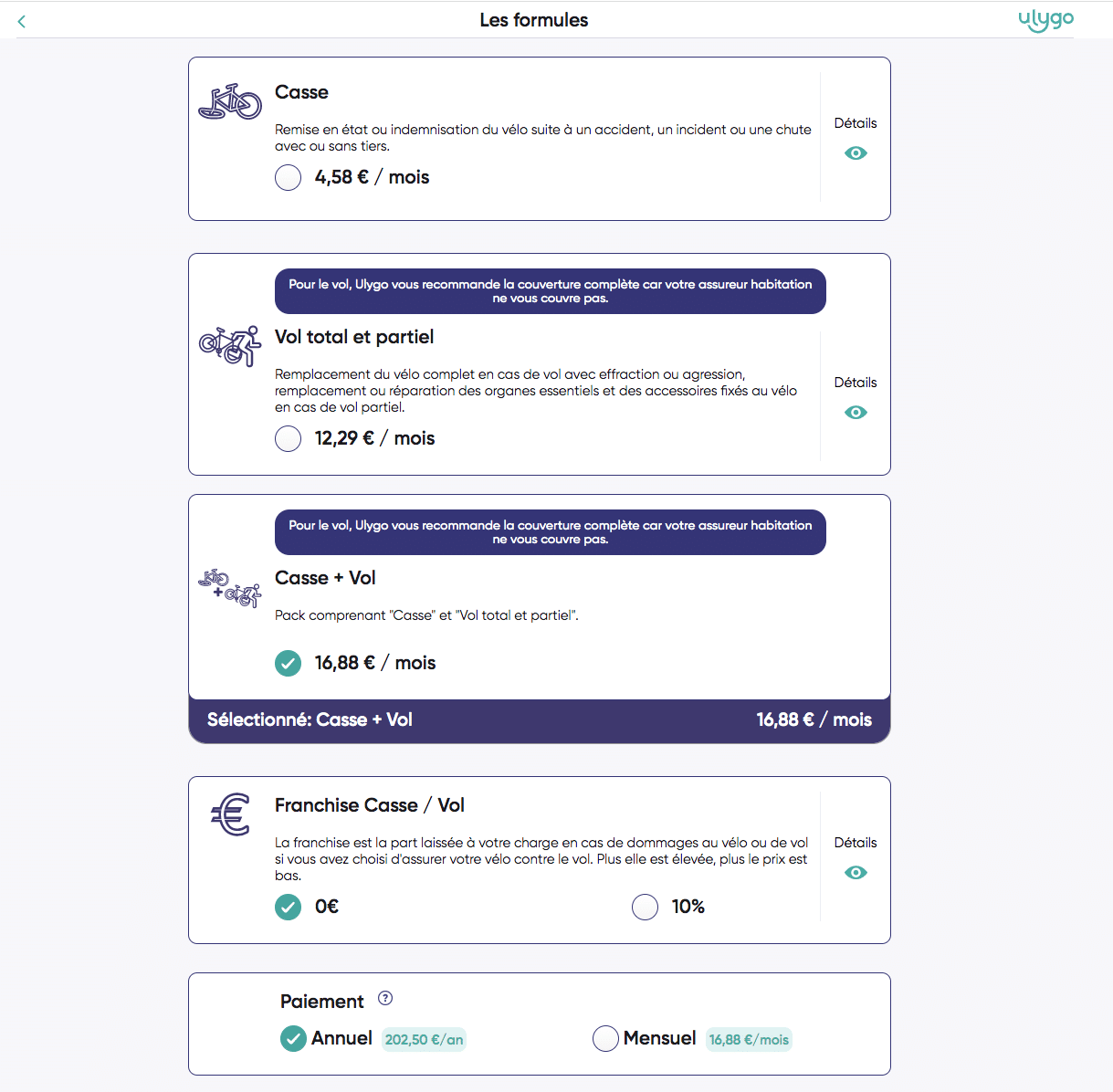Click the Sélectionné: Casse + Vol summary bar
The height and width of the screenshot is (1092, 1113).
(x=540, y=720)
